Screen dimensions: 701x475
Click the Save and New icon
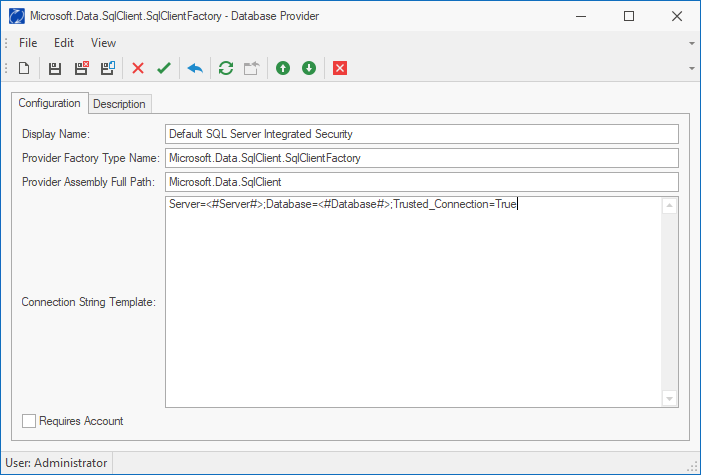point(108,68)
